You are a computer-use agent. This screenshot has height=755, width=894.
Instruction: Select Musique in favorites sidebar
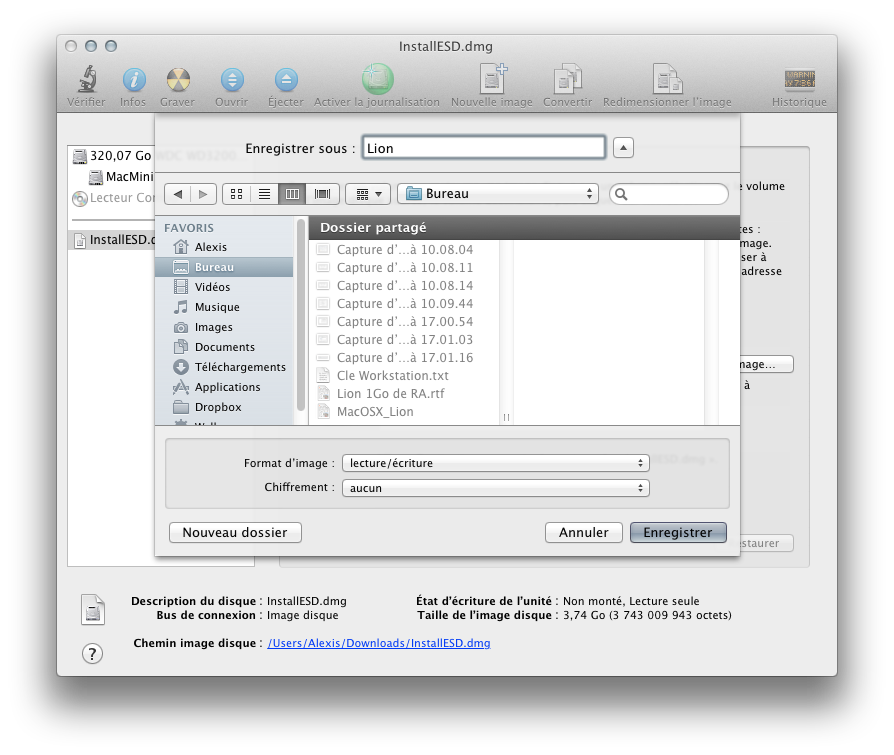click(x=224, y=307)
